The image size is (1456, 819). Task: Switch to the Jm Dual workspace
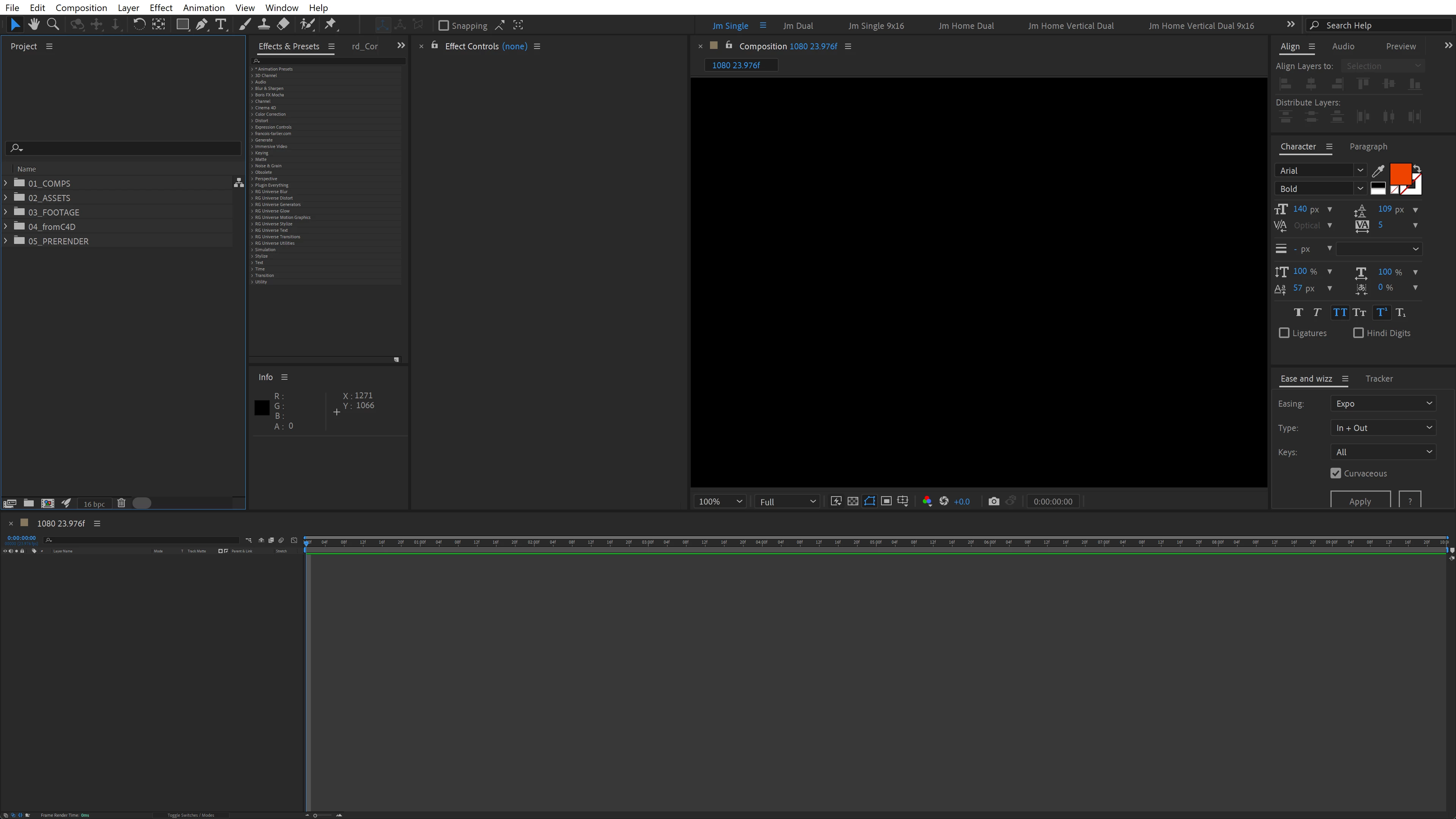click(798, 25)
